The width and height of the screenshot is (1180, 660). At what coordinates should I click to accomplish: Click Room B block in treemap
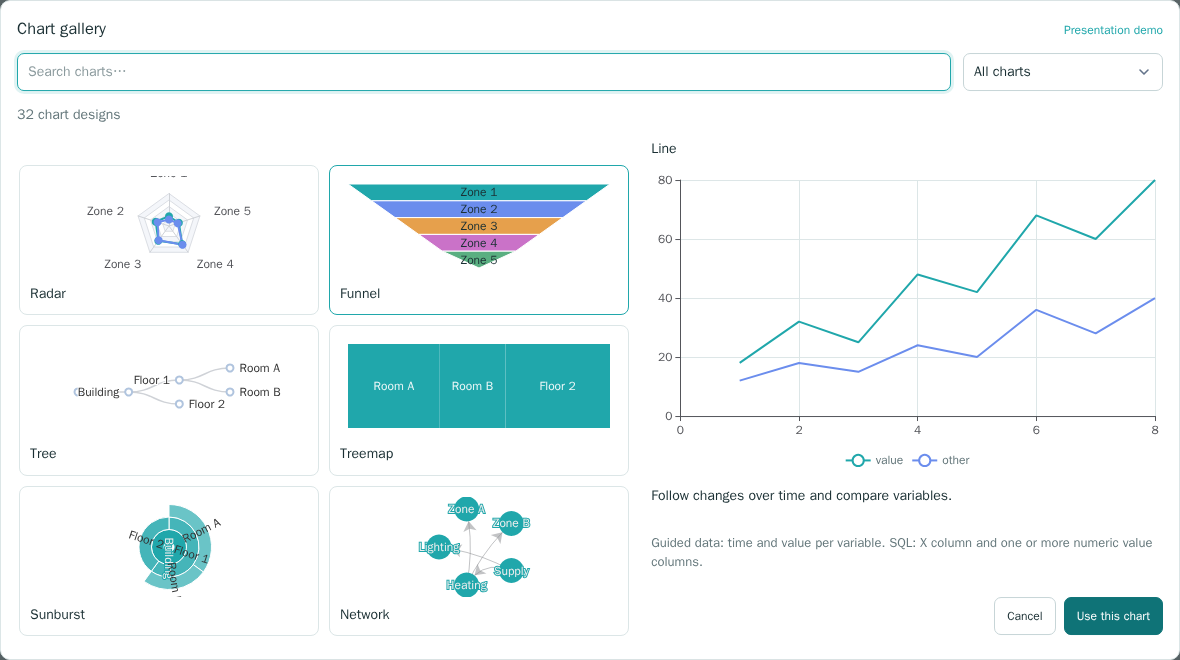click(473, 386)
